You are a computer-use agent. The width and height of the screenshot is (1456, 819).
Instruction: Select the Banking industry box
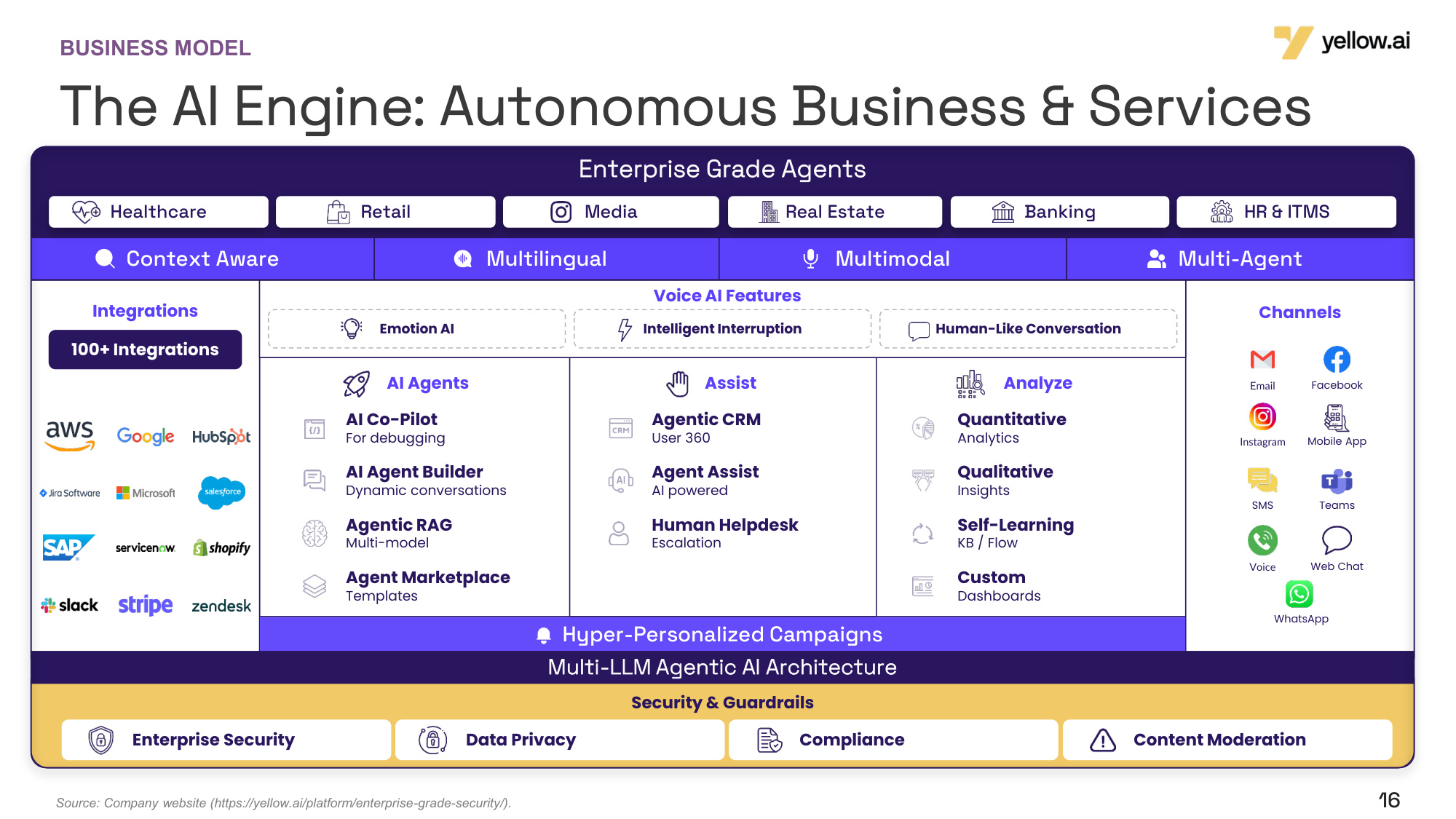pos(1060,212)
